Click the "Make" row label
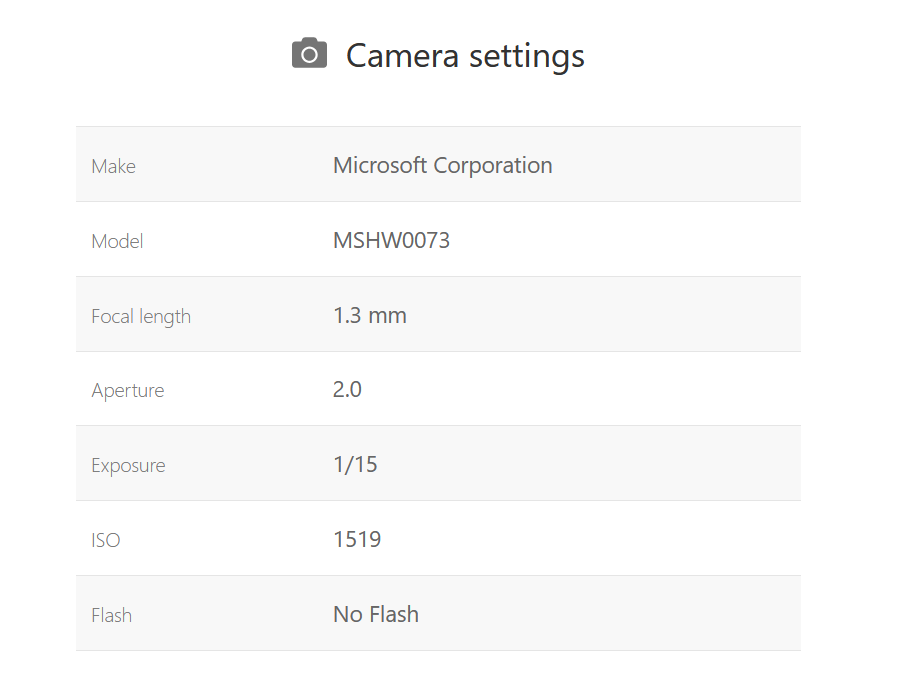Viewport: 912px width, 673px height. (113, 166)
